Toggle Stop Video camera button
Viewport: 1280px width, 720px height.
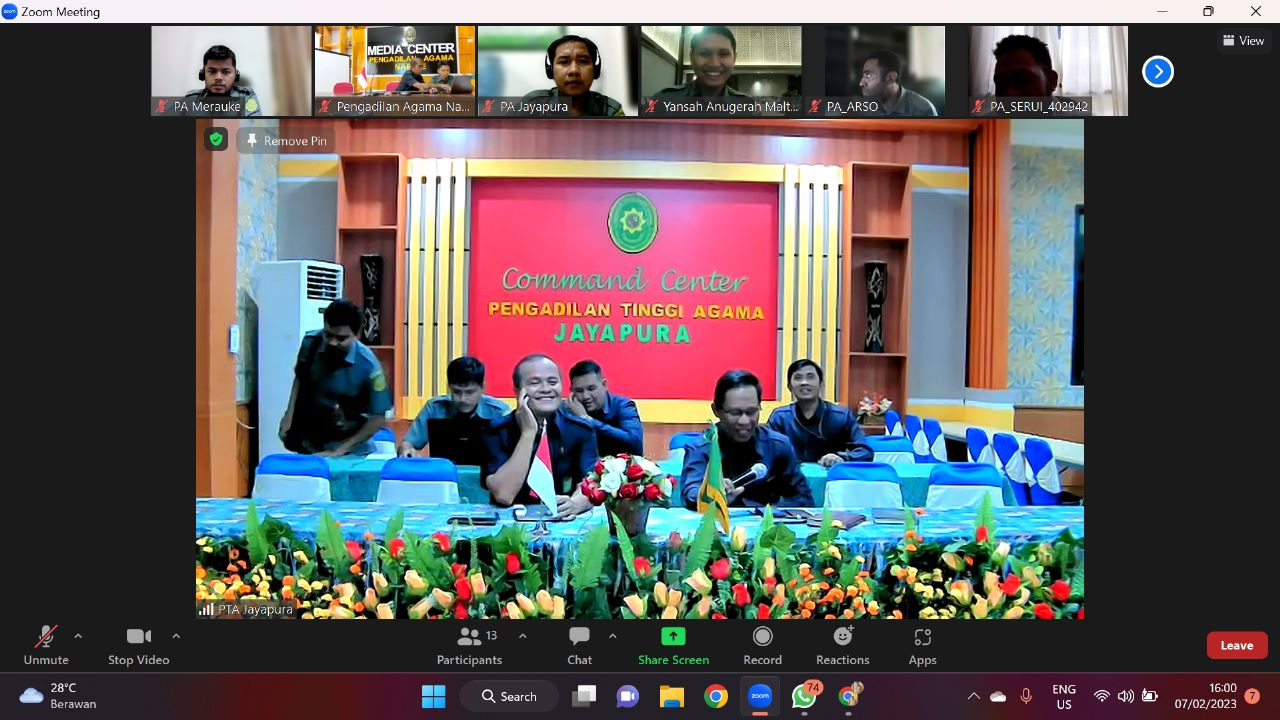[138, 637]
